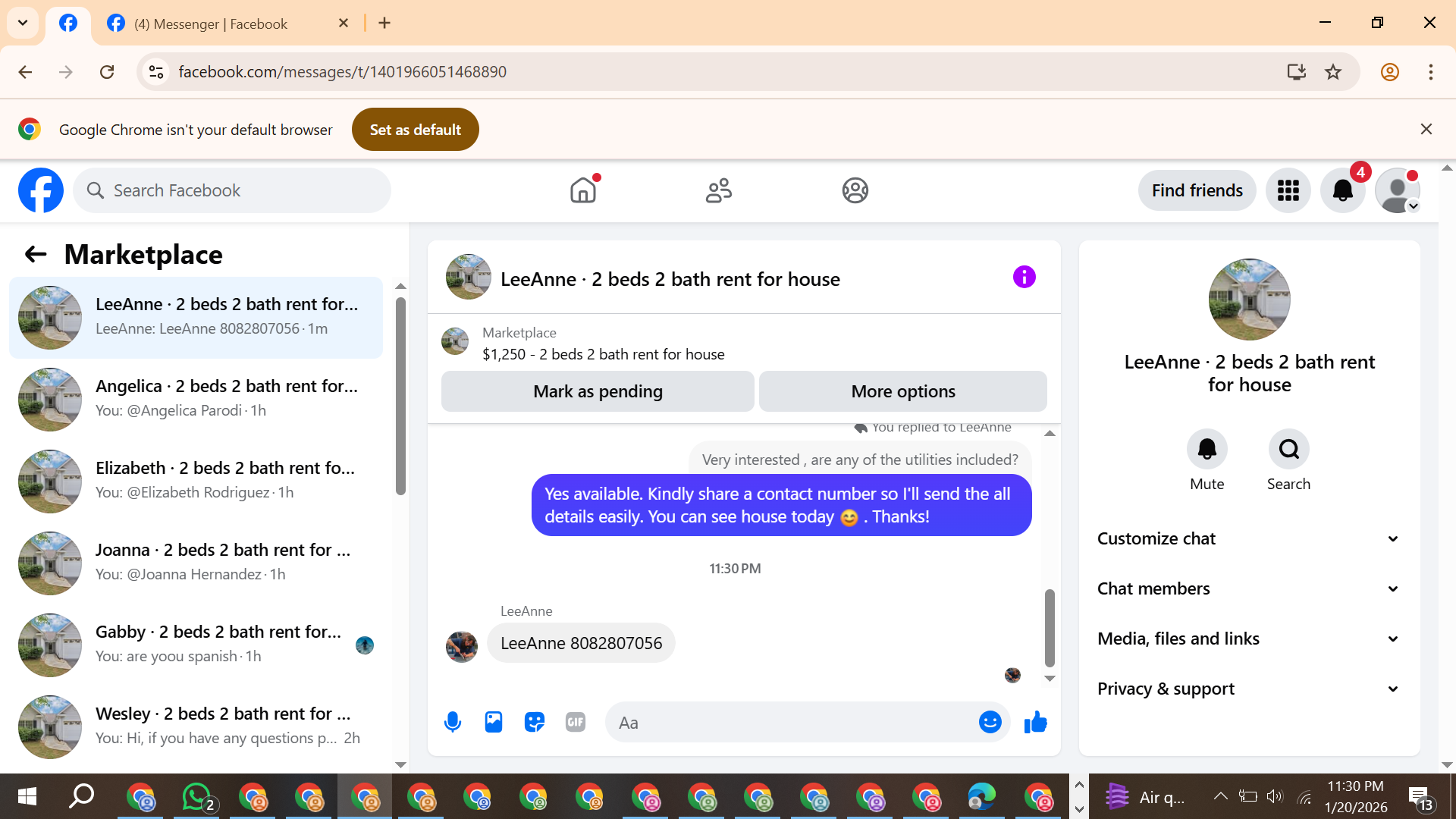
Task: Open the emoji picker in message box
Action: [x=990, y=723]
